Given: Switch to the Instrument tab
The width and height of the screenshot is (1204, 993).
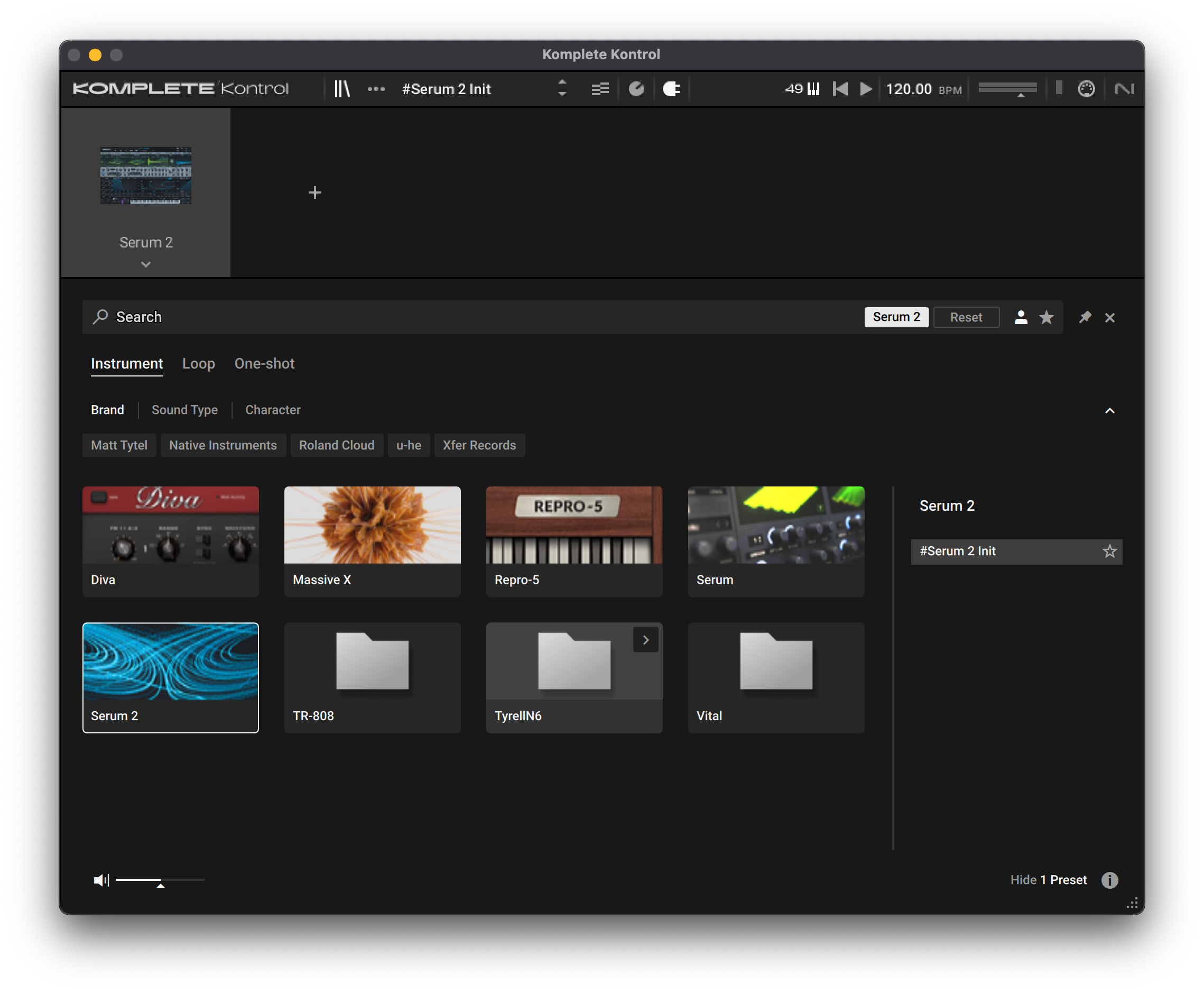Looking at the screenshot, I should coord(127,364).
